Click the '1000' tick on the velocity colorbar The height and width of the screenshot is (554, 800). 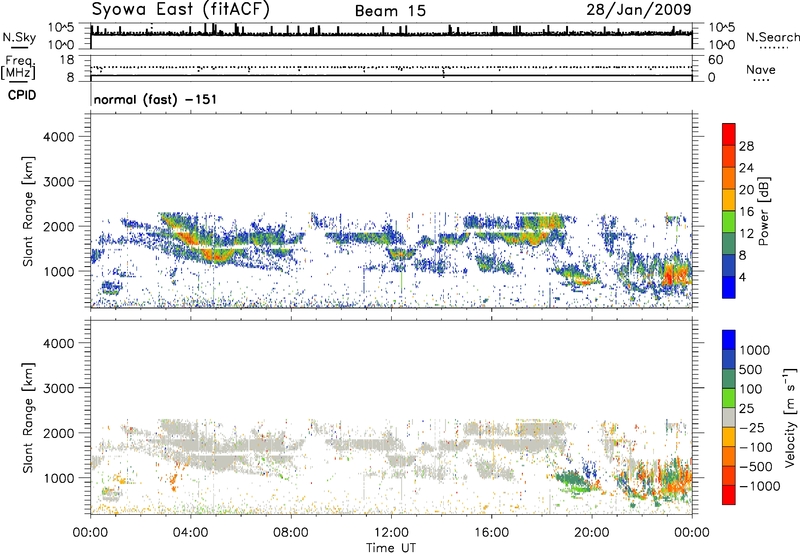click(x=755, y=350)
